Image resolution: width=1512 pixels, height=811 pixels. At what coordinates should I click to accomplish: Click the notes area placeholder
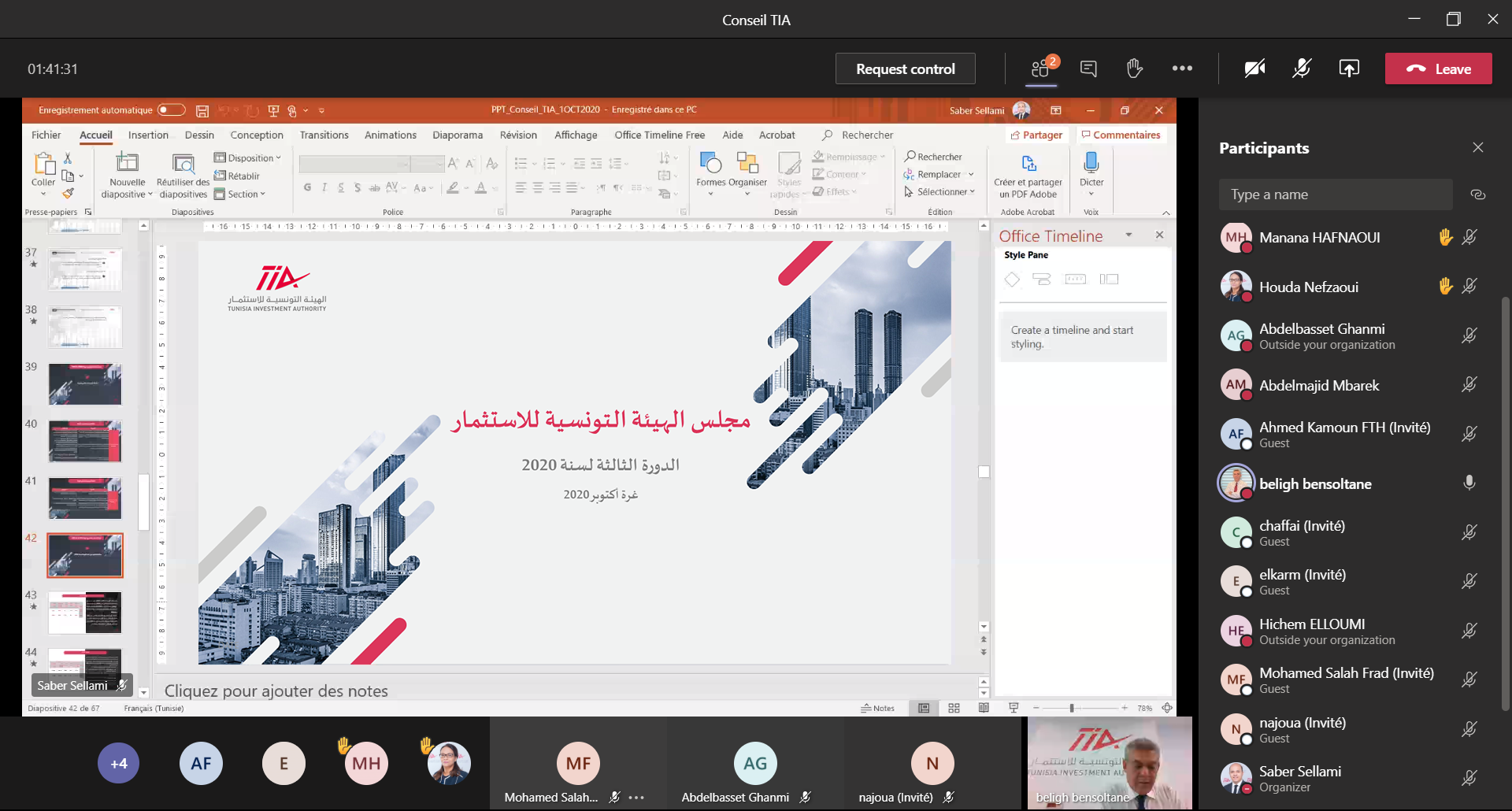coord(276,691)
